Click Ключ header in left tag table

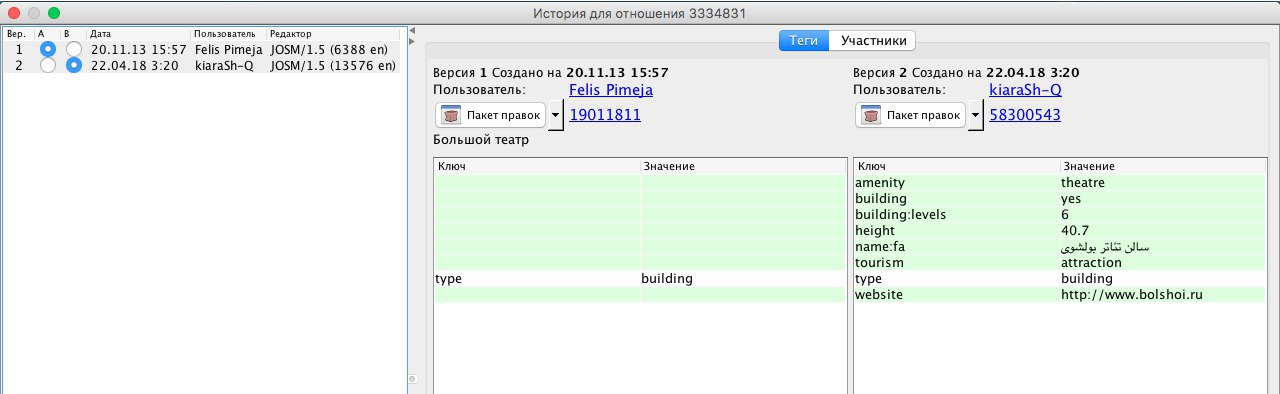537,166
